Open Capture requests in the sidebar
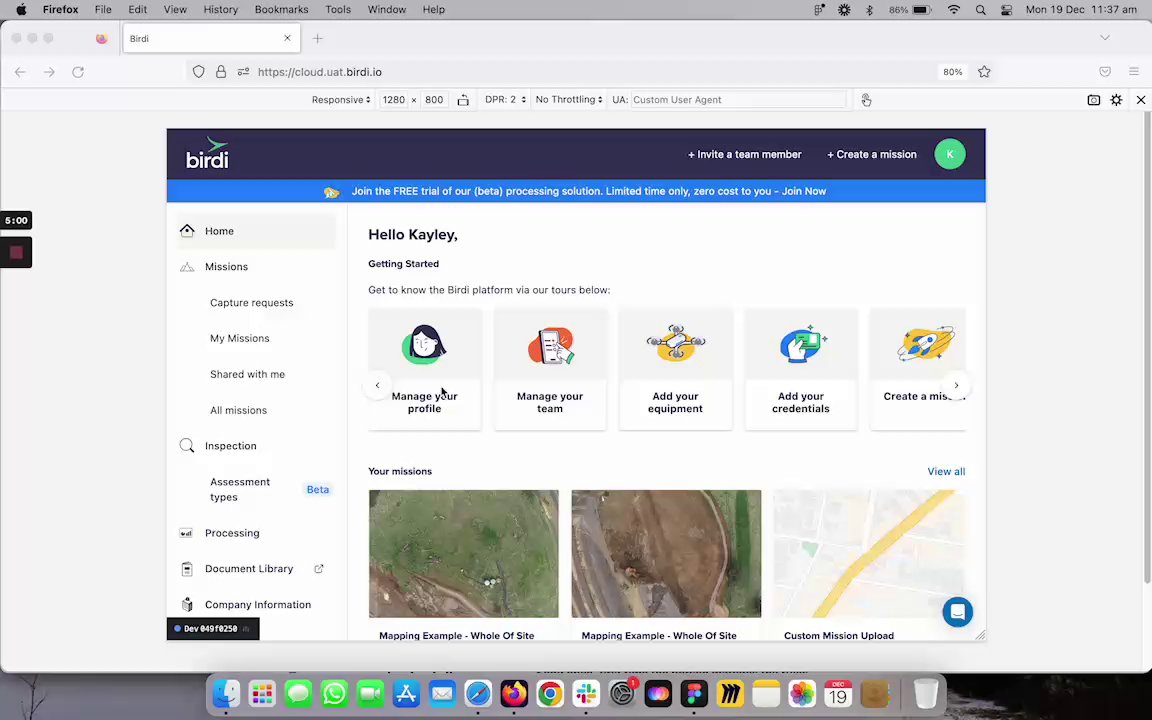This screenshot has height=720, width=1152. pyautogui.click(x=251, y=303)
